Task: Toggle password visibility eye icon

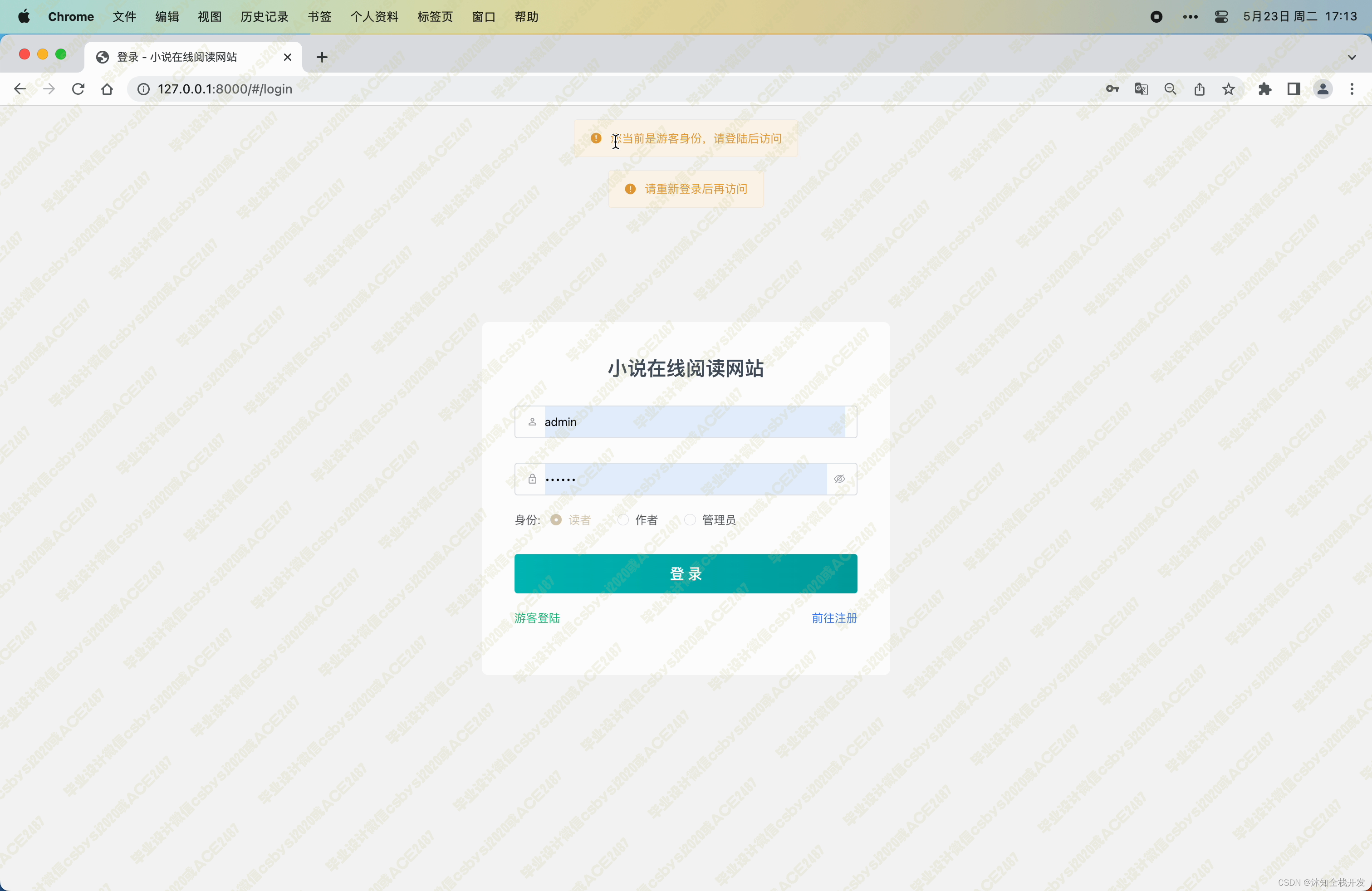Action: 839,479
